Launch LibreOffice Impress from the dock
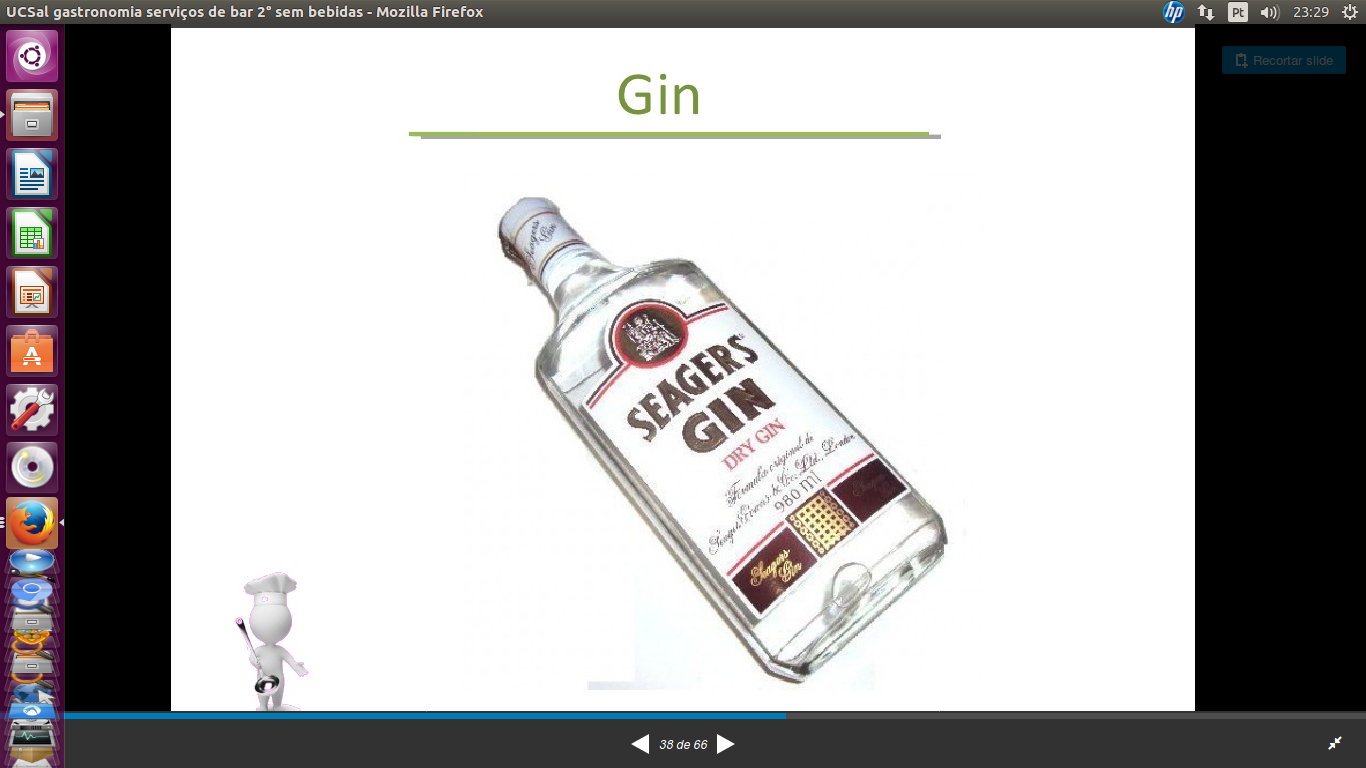Viewport: 1366px width, 768px height. pos(32,292)
